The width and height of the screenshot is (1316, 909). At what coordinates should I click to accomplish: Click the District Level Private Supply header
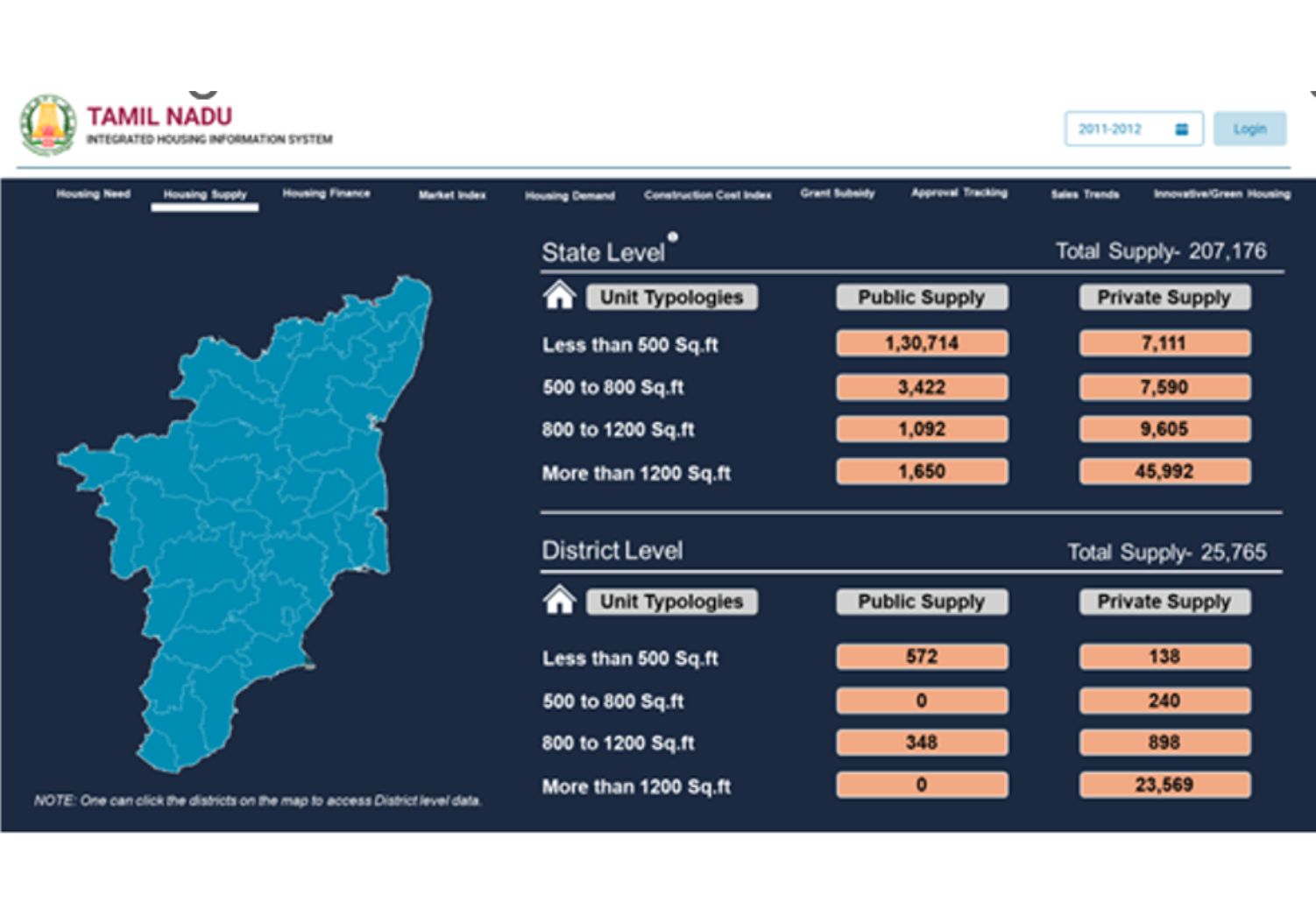tap(1164, 602)
